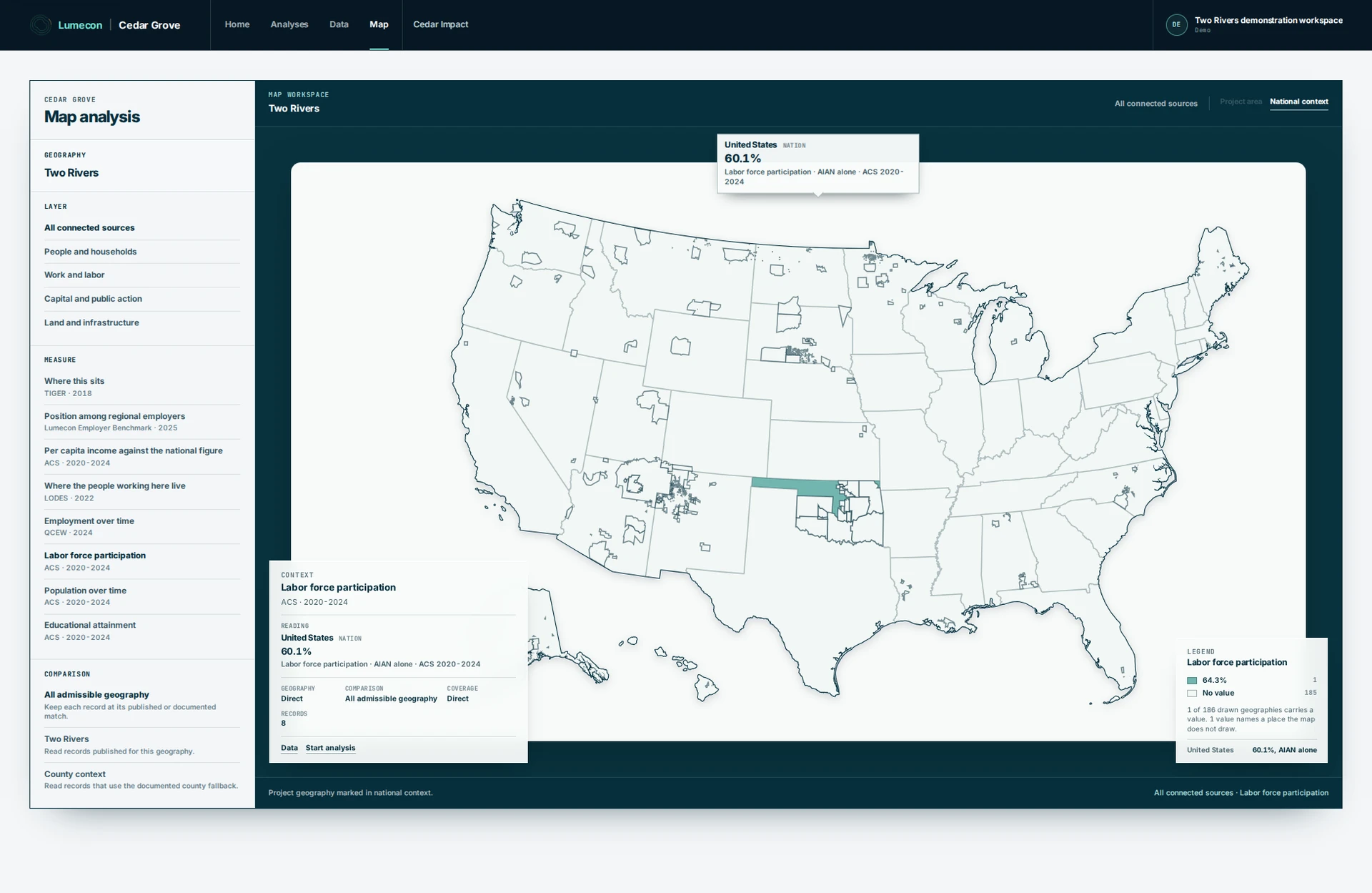Click the Records value 8 in context card

[283, 724]
